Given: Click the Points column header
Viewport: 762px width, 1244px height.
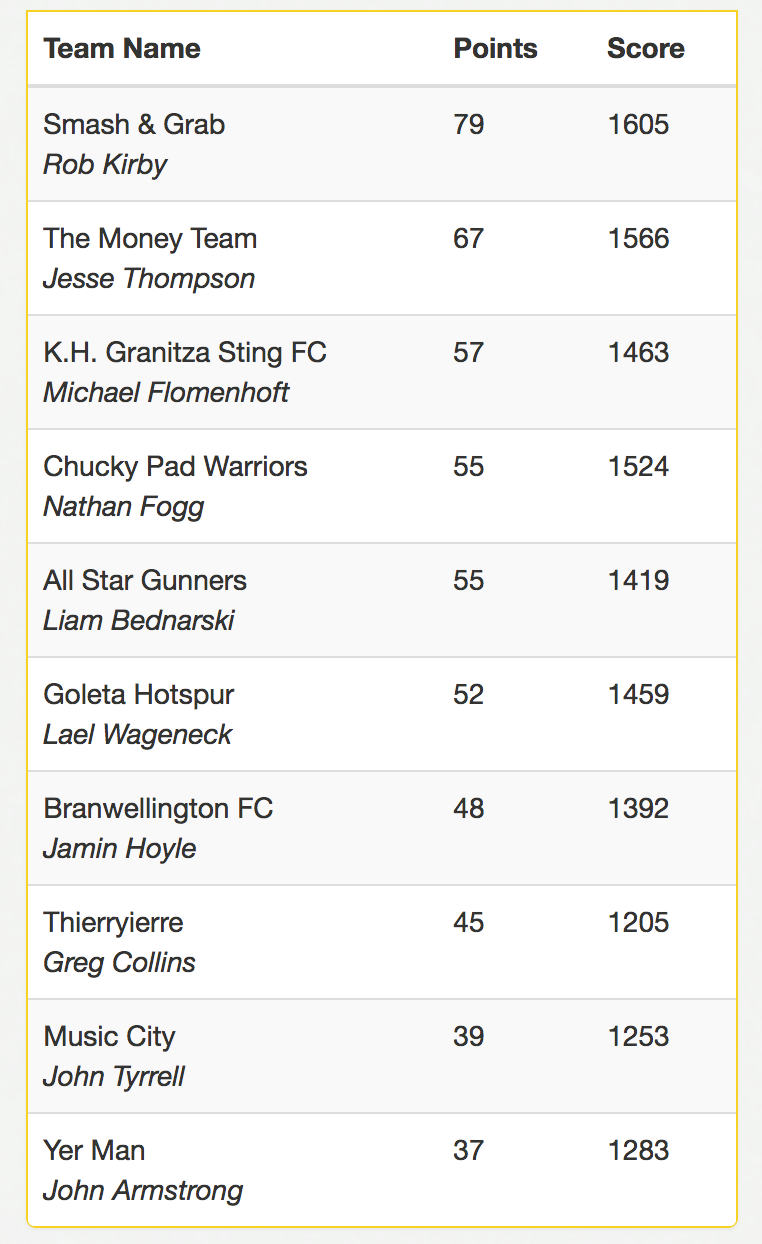Looking at the screenshot, I should tap(495, 49).
